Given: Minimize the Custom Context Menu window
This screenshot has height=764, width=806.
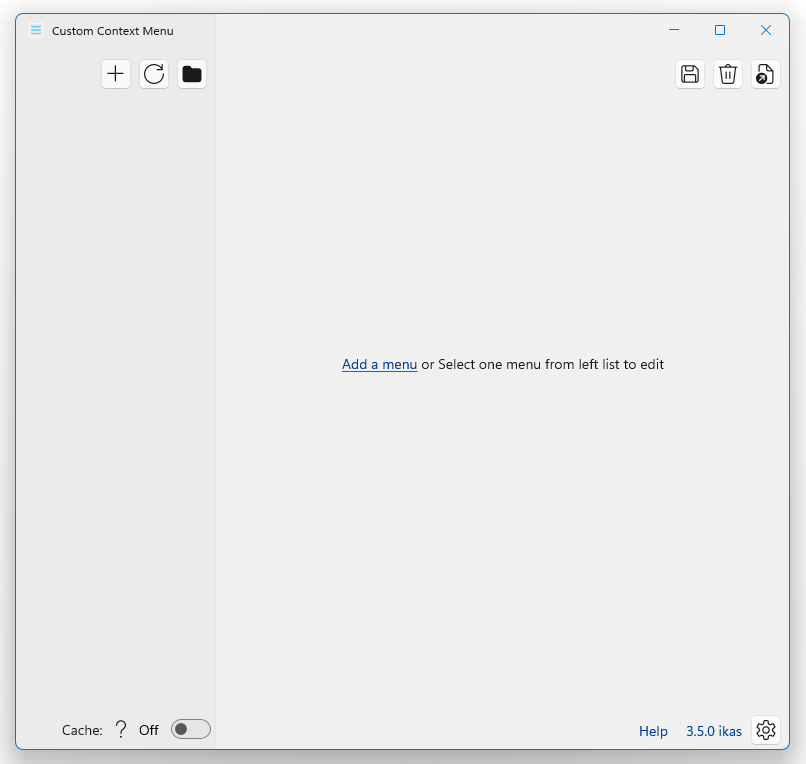Looking at the screenshot, I should click(x=674, y=30).
